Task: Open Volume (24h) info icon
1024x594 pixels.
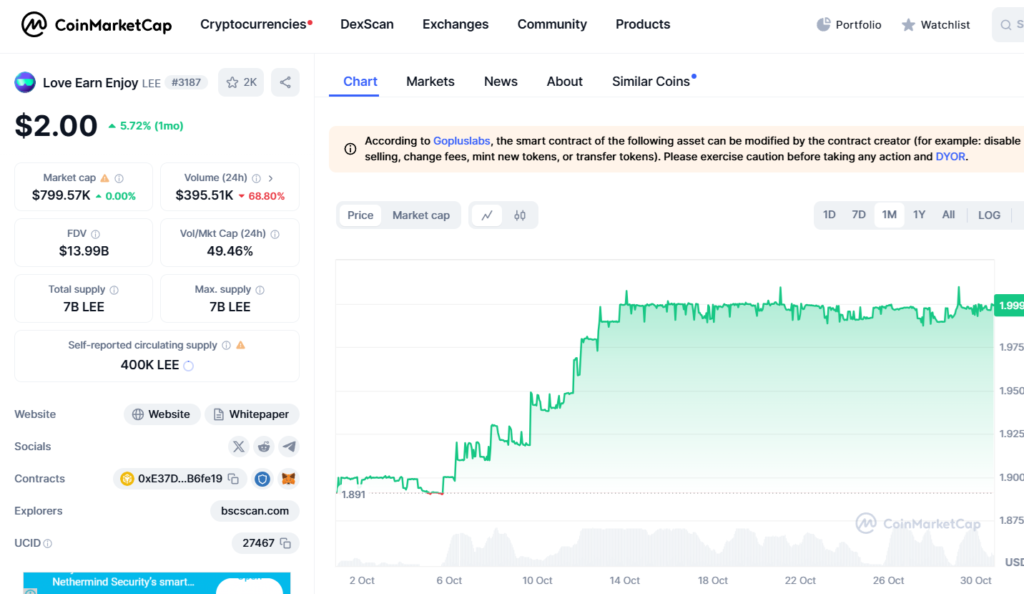Action: click(257, 178)
